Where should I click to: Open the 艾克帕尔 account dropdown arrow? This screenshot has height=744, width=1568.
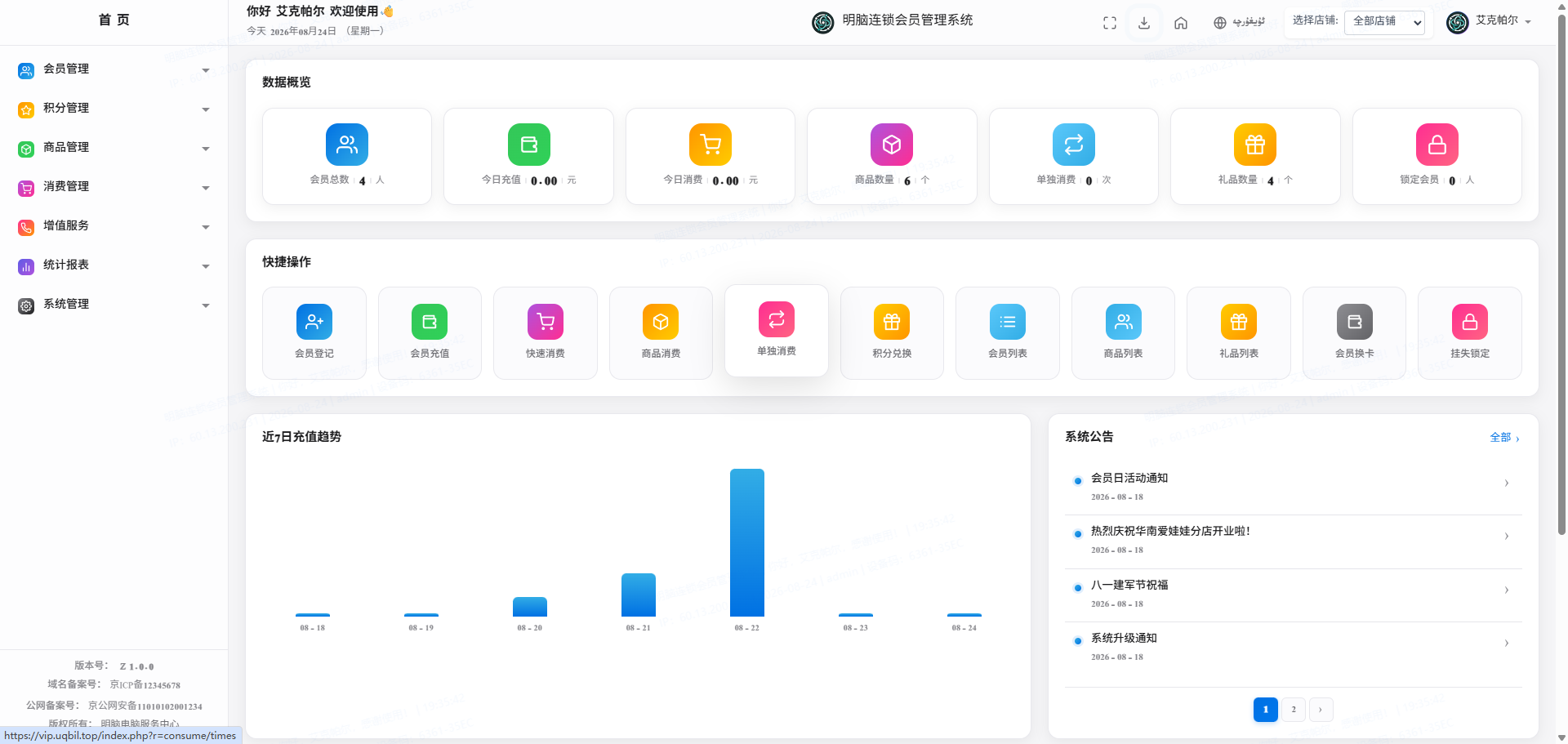(x=1528, y=22)
